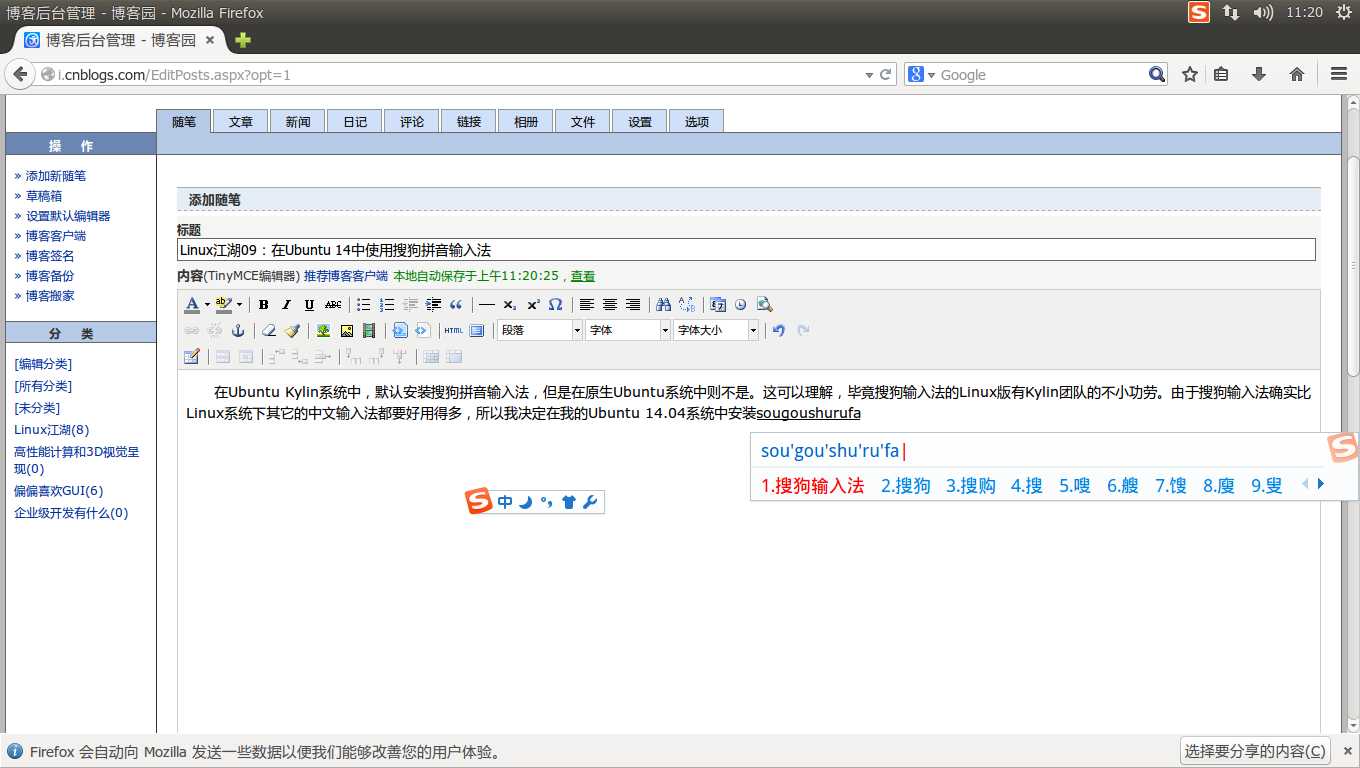
Task: Click the 查看 autosave link
Action: [583, 276]
